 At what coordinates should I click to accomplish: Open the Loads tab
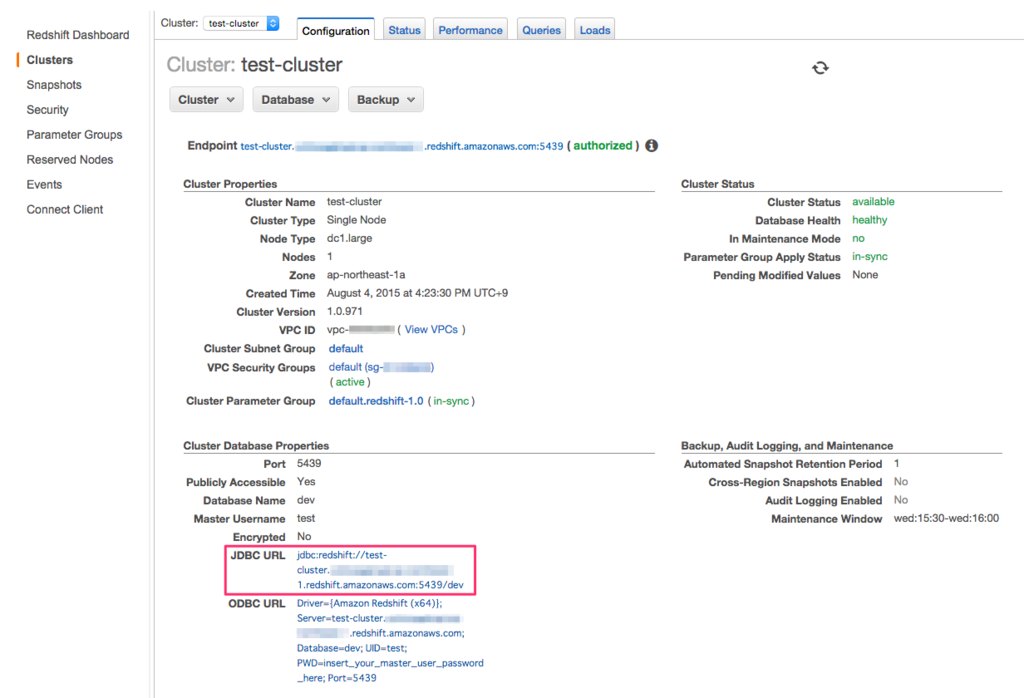pos(595,30)
